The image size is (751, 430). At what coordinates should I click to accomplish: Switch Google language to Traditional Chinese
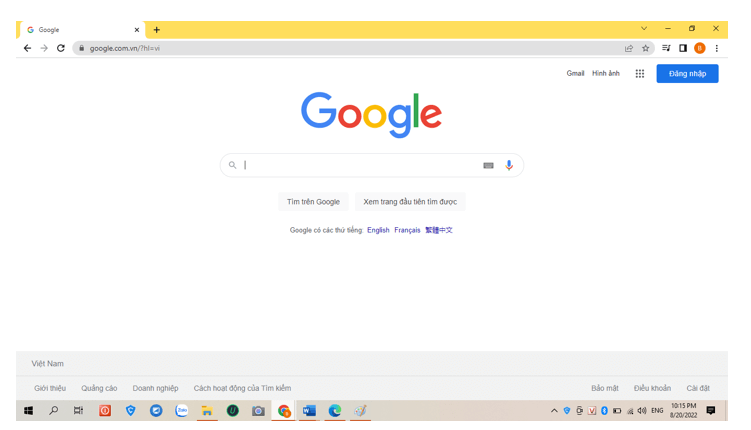[x=439, y=230]
